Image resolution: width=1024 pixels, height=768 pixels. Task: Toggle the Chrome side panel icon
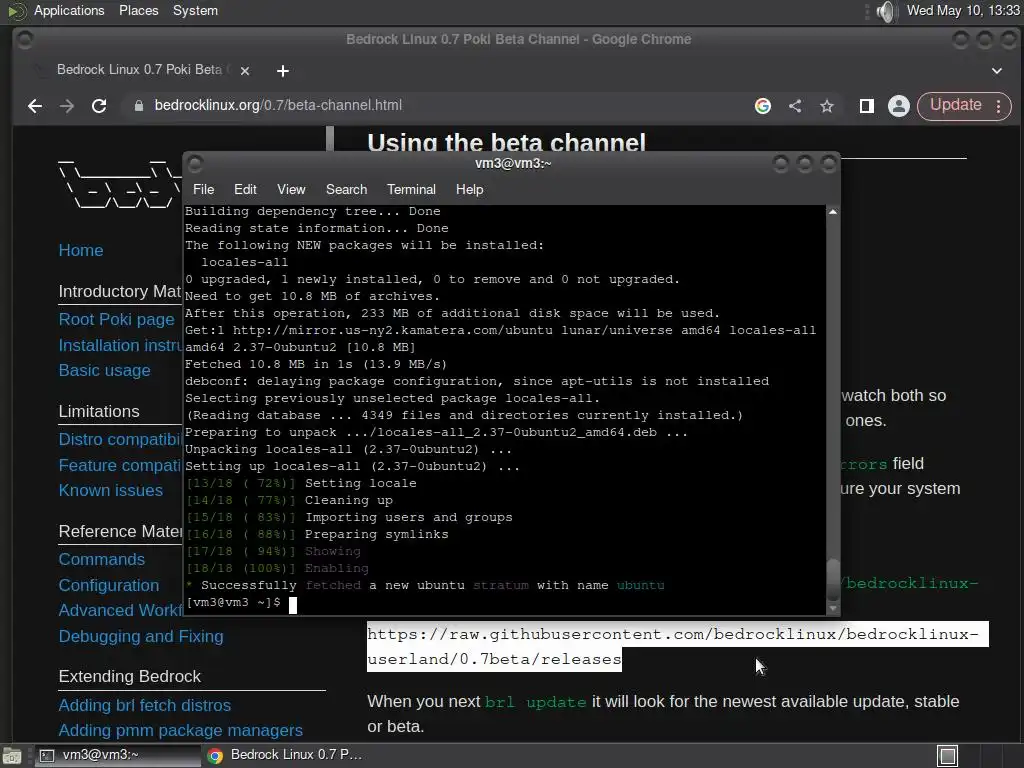867,106
